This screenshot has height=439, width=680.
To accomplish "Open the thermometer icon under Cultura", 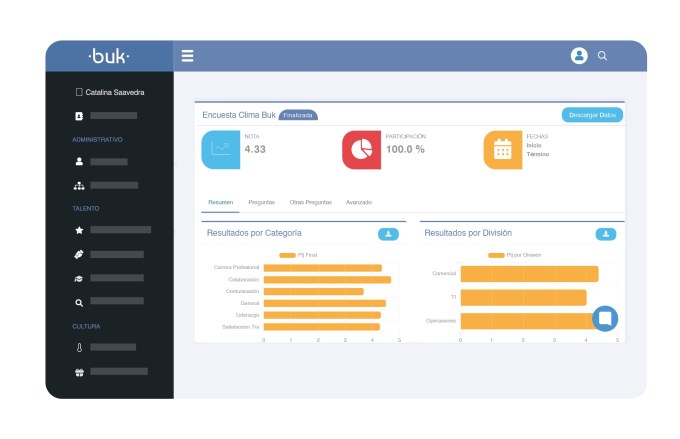I will click(x=79, y=347).
